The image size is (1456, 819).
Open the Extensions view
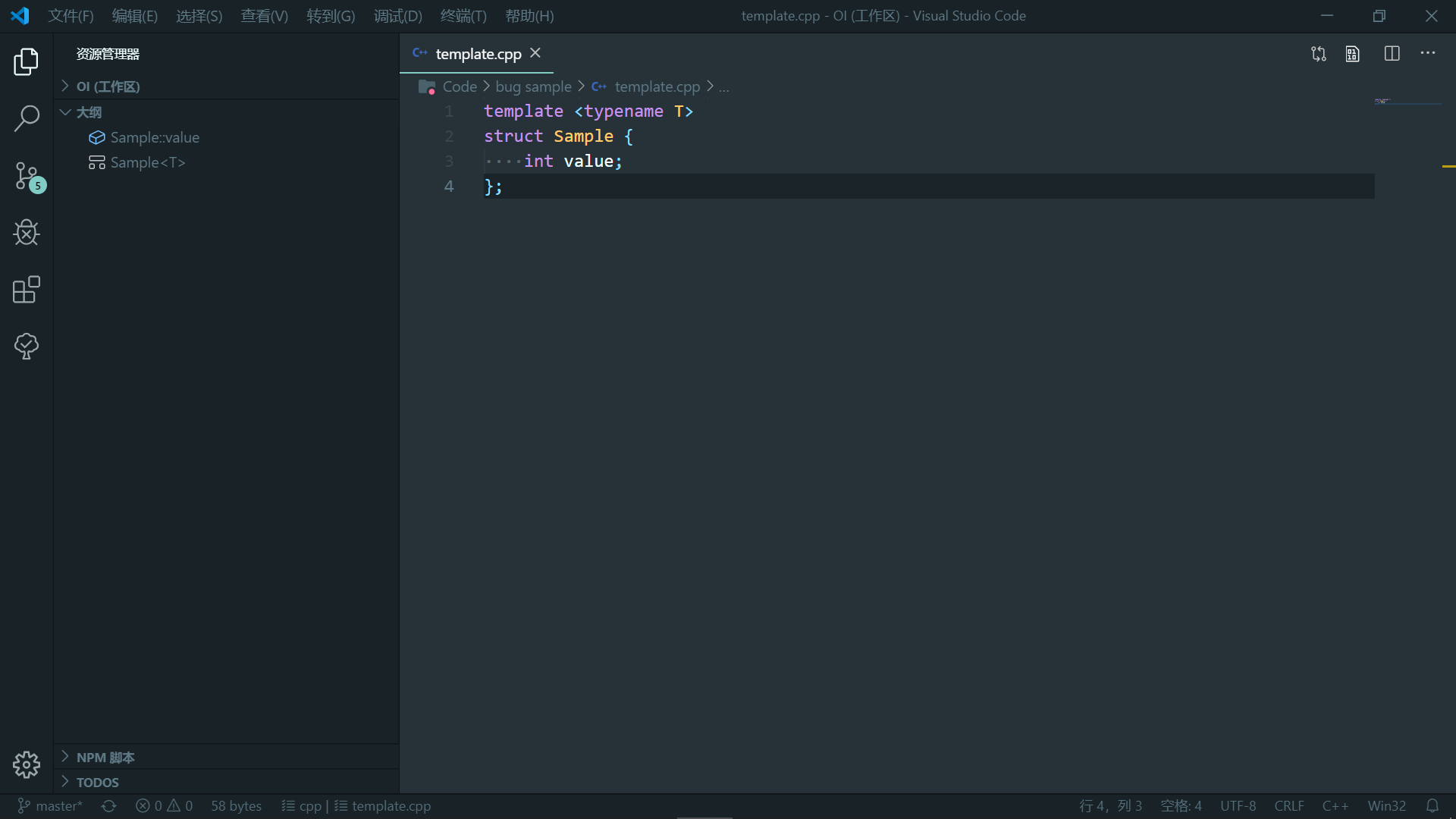click(27, 290)
